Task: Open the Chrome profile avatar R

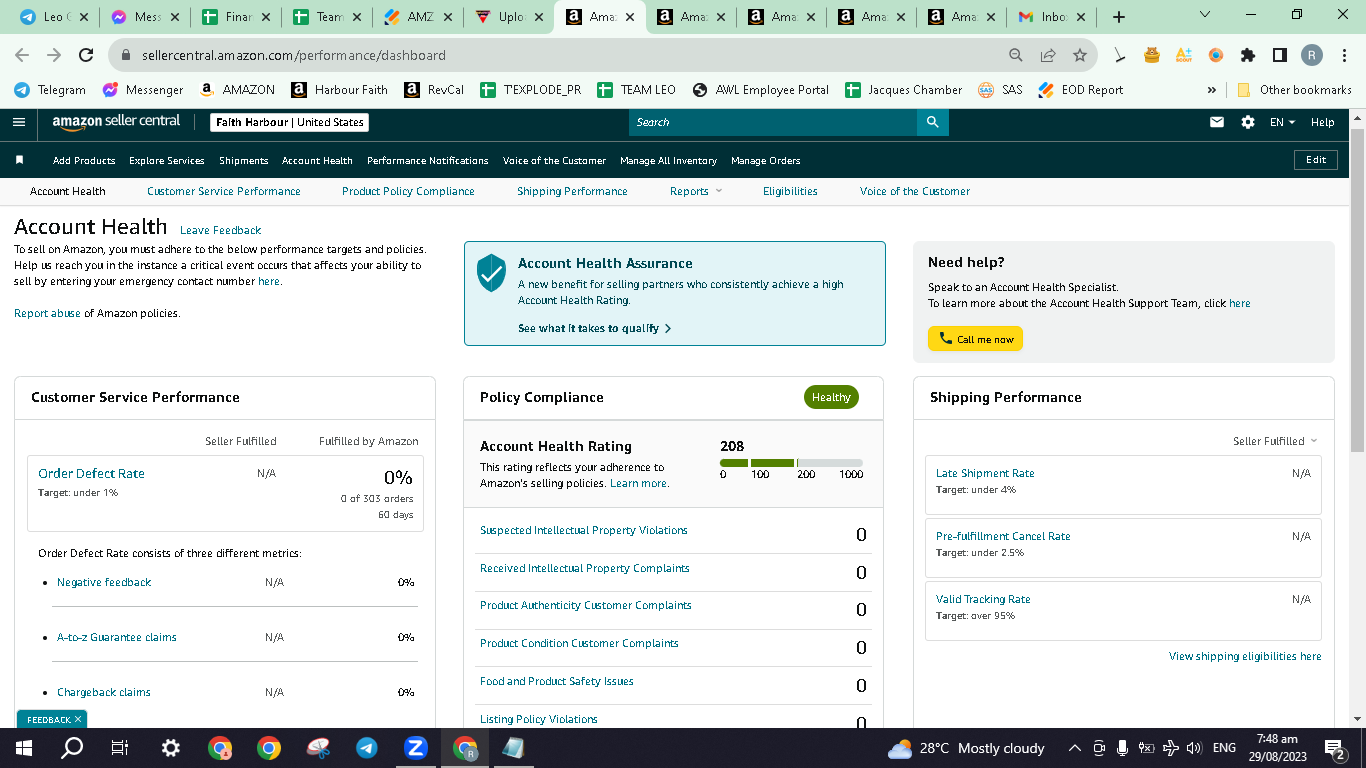Action: click(1312, 55)
